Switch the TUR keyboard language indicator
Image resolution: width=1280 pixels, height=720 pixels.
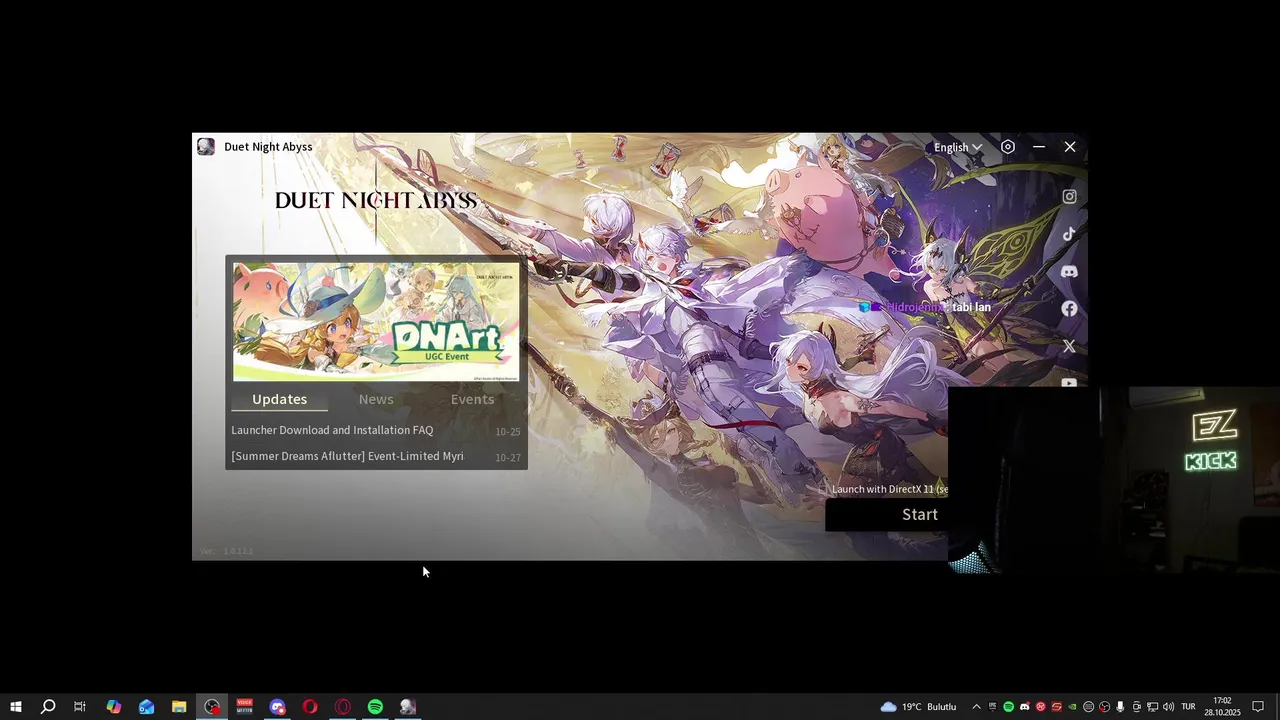[x=1188, y=707]
